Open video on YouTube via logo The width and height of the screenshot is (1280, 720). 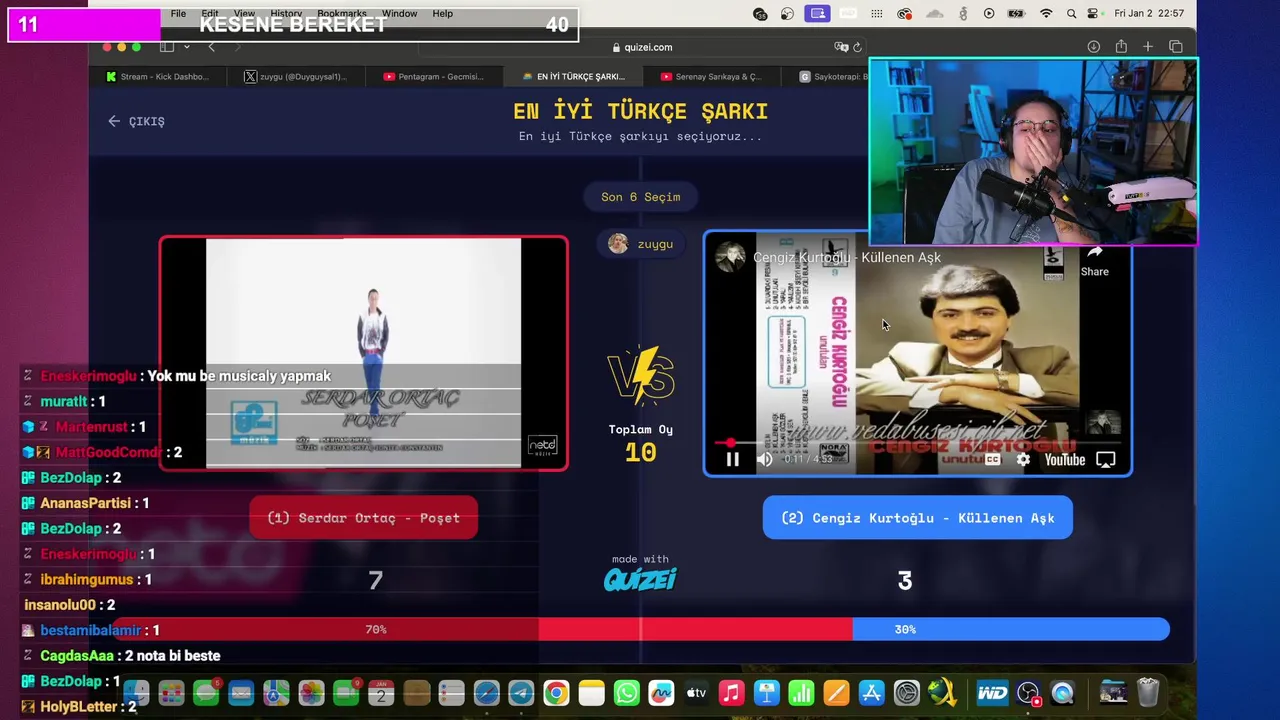pyautogui.click(x=1065, y=459)
